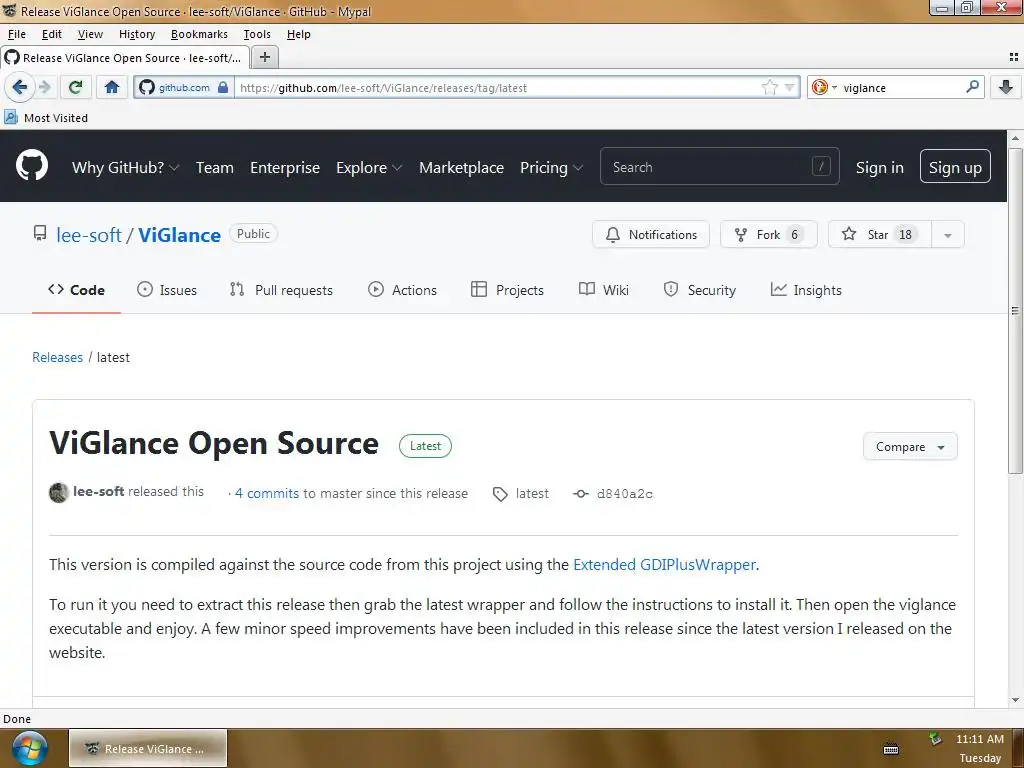The width and height of the screenshot is (1024, 768).
Task: Click the address bar URL field
Action: pos(496,87)
